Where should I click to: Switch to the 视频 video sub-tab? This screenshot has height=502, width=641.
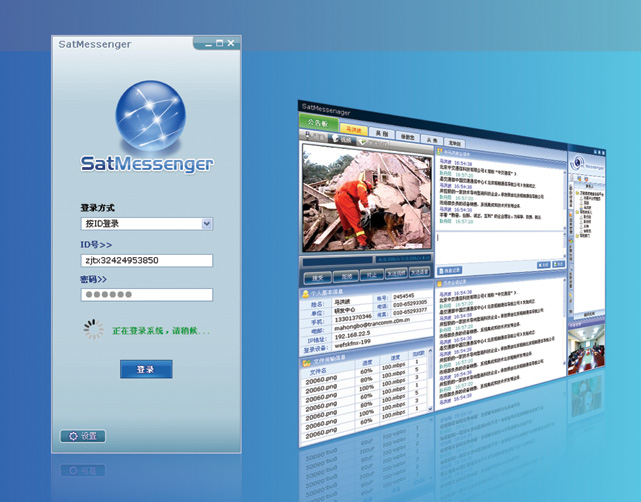(342, 139)
